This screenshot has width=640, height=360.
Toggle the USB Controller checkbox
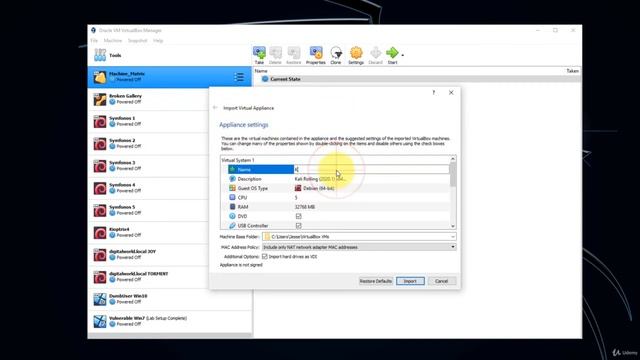tap(298, 225)
